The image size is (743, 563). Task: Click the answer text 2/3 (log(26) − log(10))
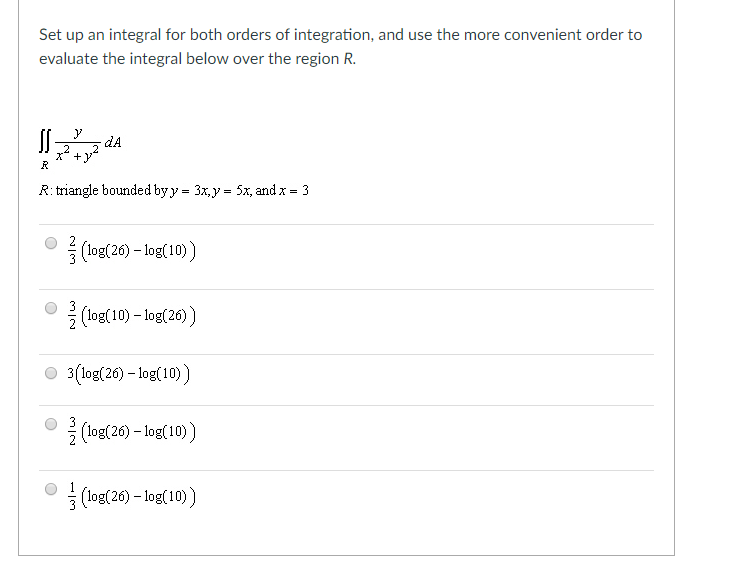click(x=132, y=250)
